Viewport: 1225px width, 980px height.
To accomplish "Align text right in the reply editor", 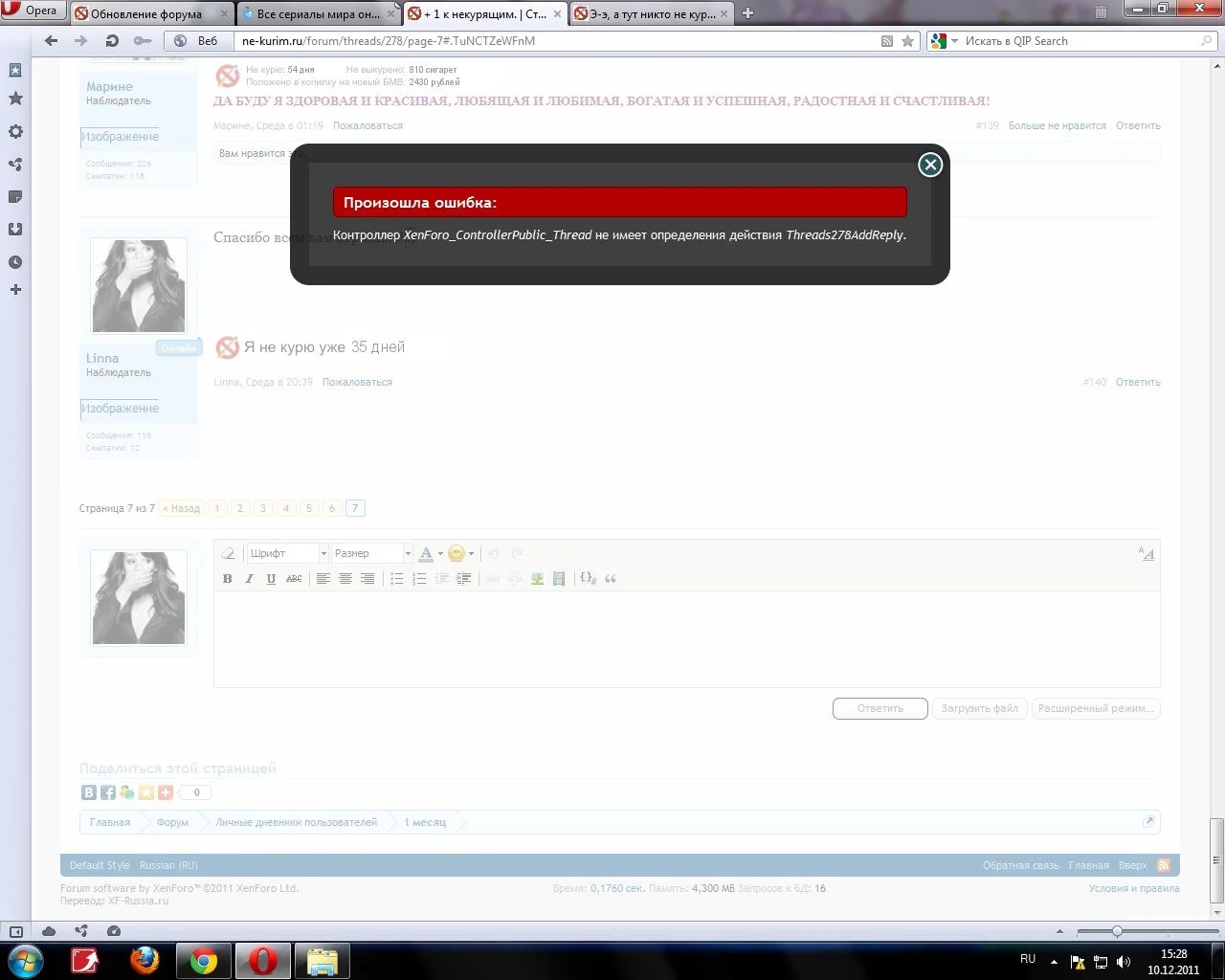I will [367, 578].
